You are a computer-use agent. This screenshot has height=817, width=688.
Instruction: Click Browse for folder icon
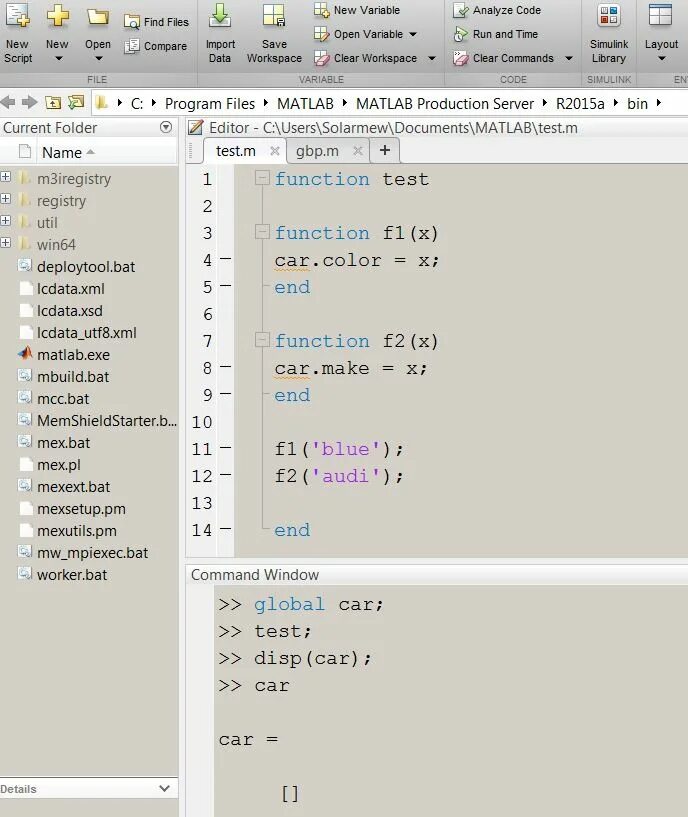click(76, 102)
